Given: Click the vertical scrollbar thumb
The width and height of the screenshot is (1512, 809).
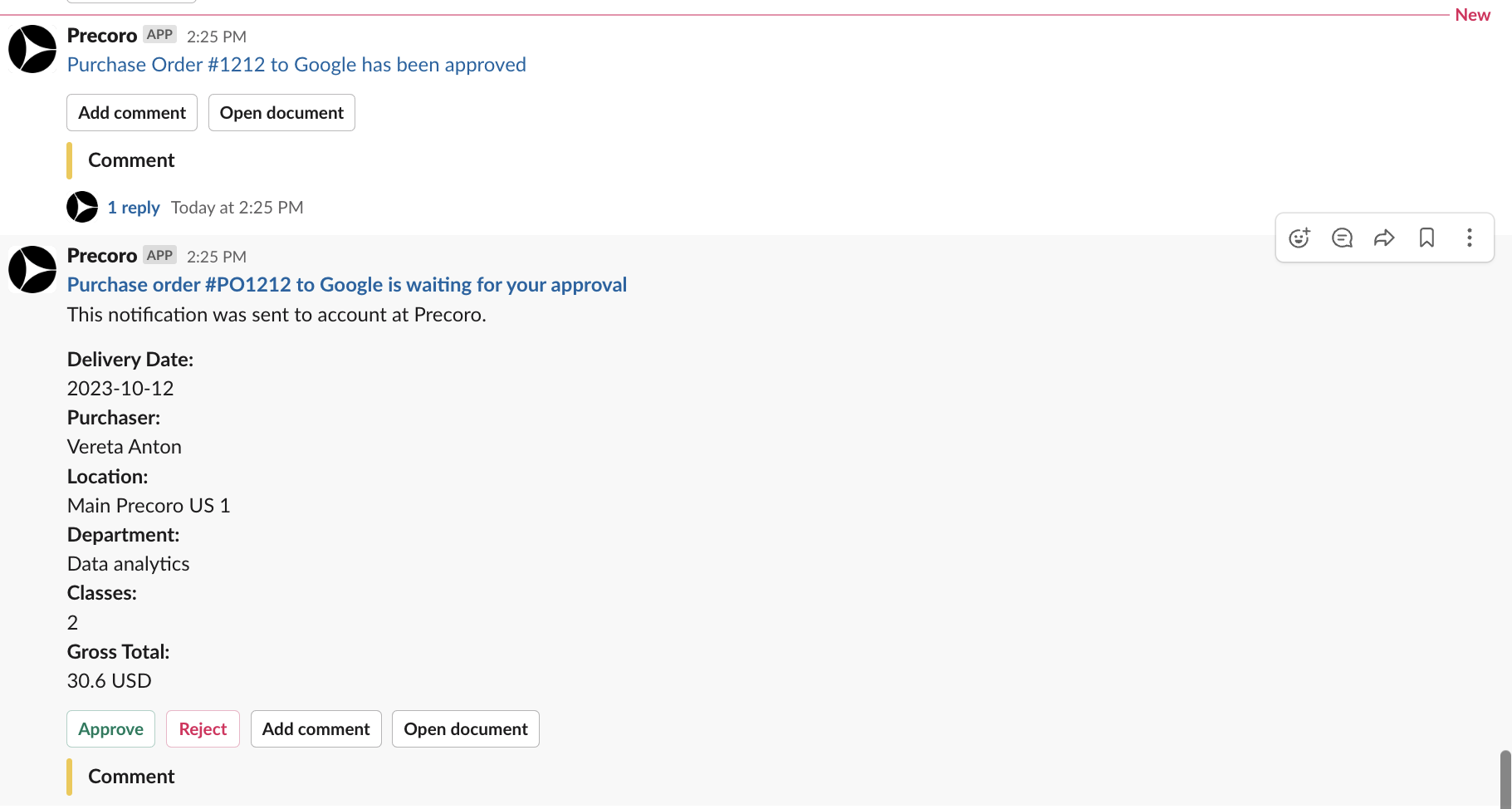Looking at the screenshot, I should click(1505, 779).
